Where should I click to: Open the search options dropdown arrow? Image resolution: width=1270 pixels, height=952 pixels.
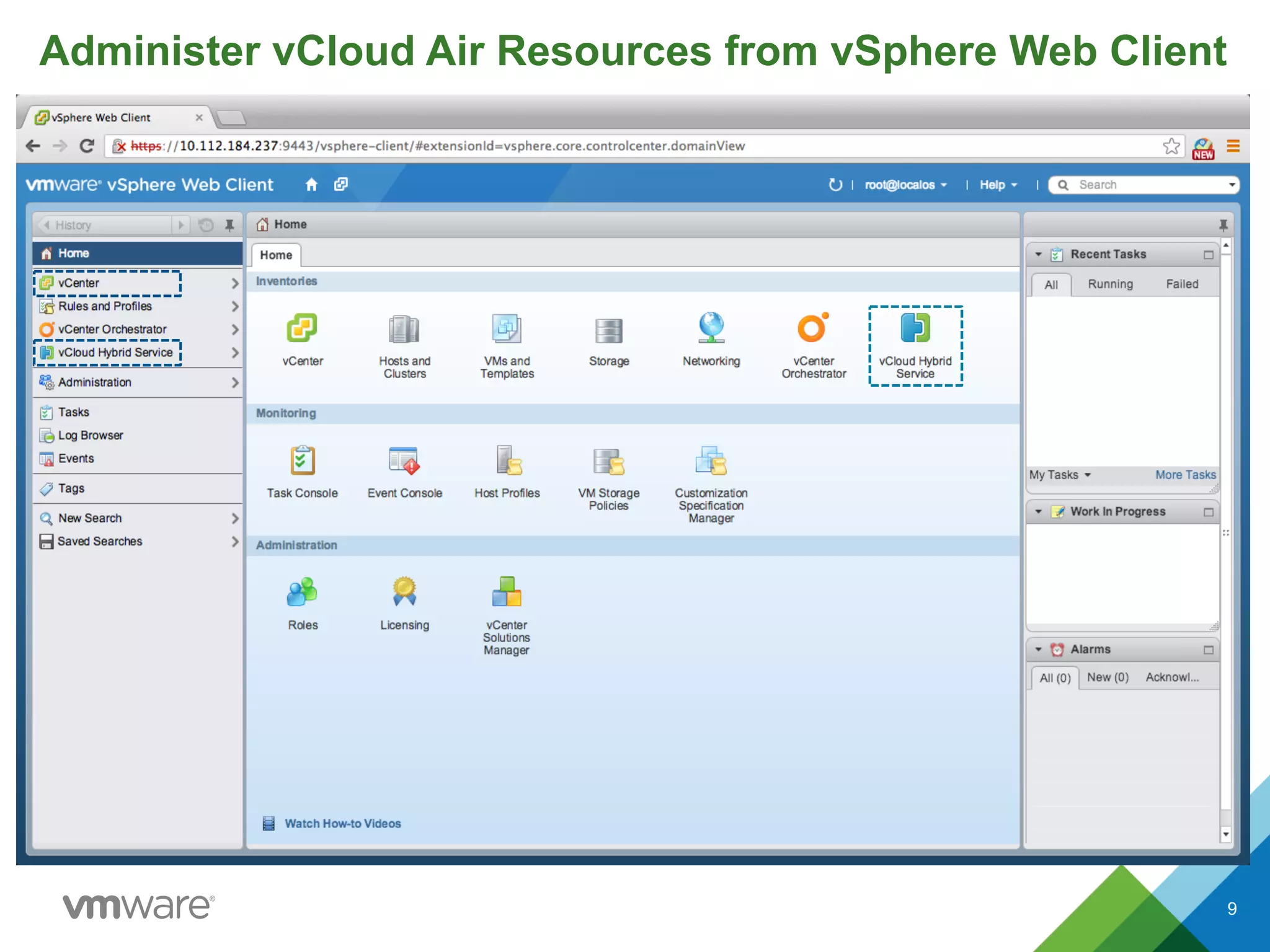click(1232, 185)
